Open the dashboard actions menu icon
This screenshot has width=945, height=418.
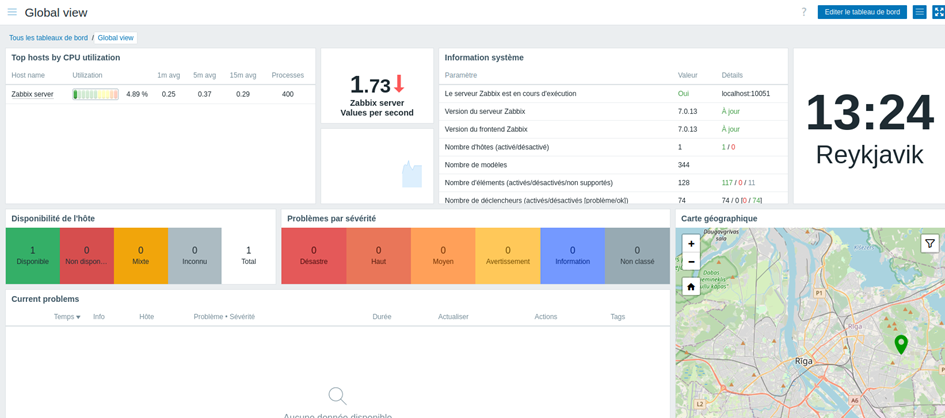(x=919, y=12)
